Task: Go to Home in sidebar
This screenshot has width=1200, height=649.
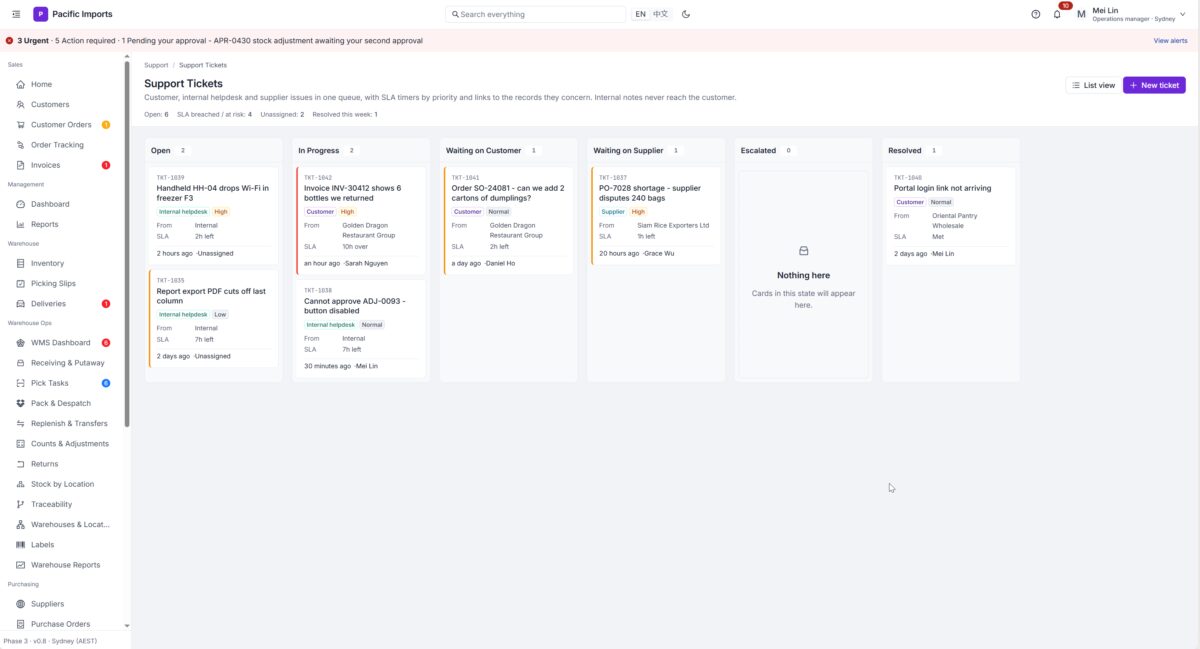Action: tap(64, 84)
